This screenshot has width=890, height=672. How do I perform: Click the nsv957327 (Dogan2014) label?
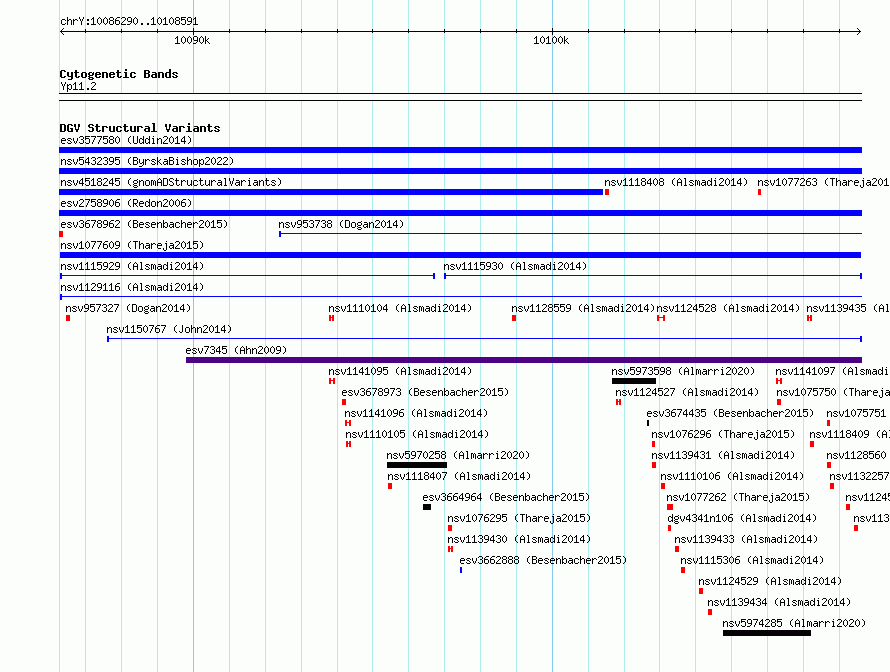coord(128,308)
